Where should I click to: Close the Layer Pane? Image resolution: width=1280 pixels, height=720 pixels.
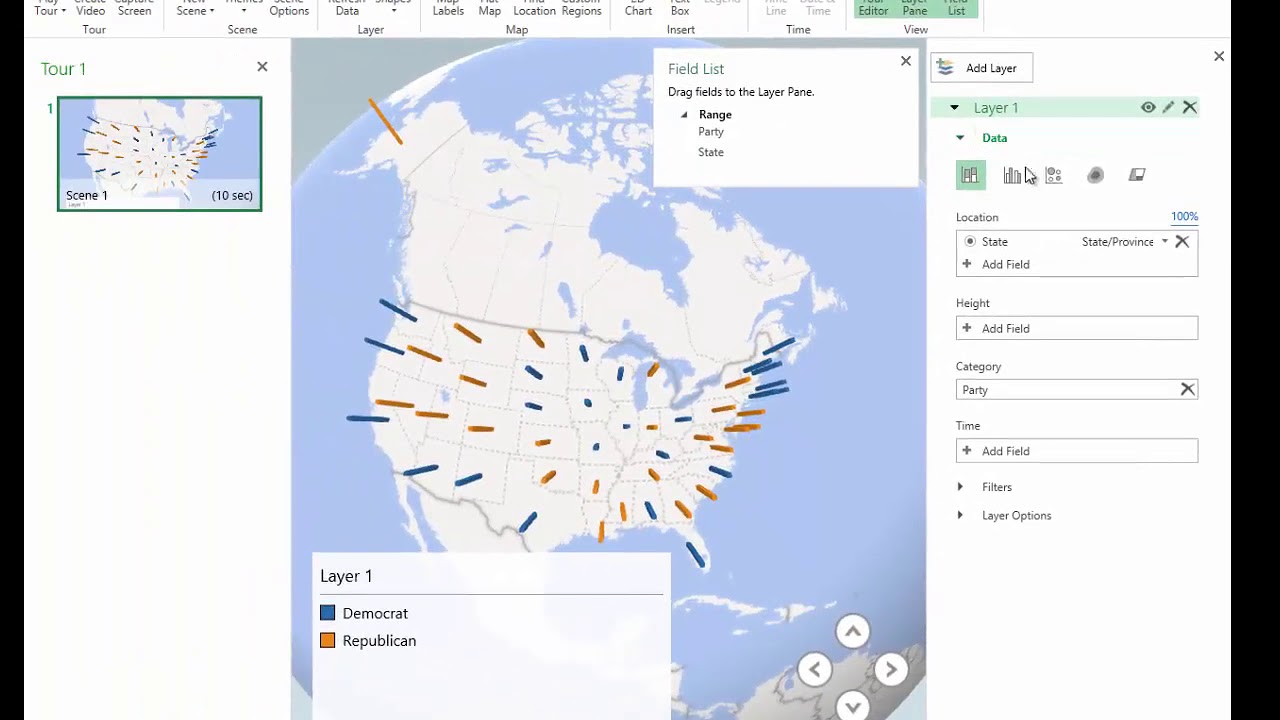[1219, 56]
